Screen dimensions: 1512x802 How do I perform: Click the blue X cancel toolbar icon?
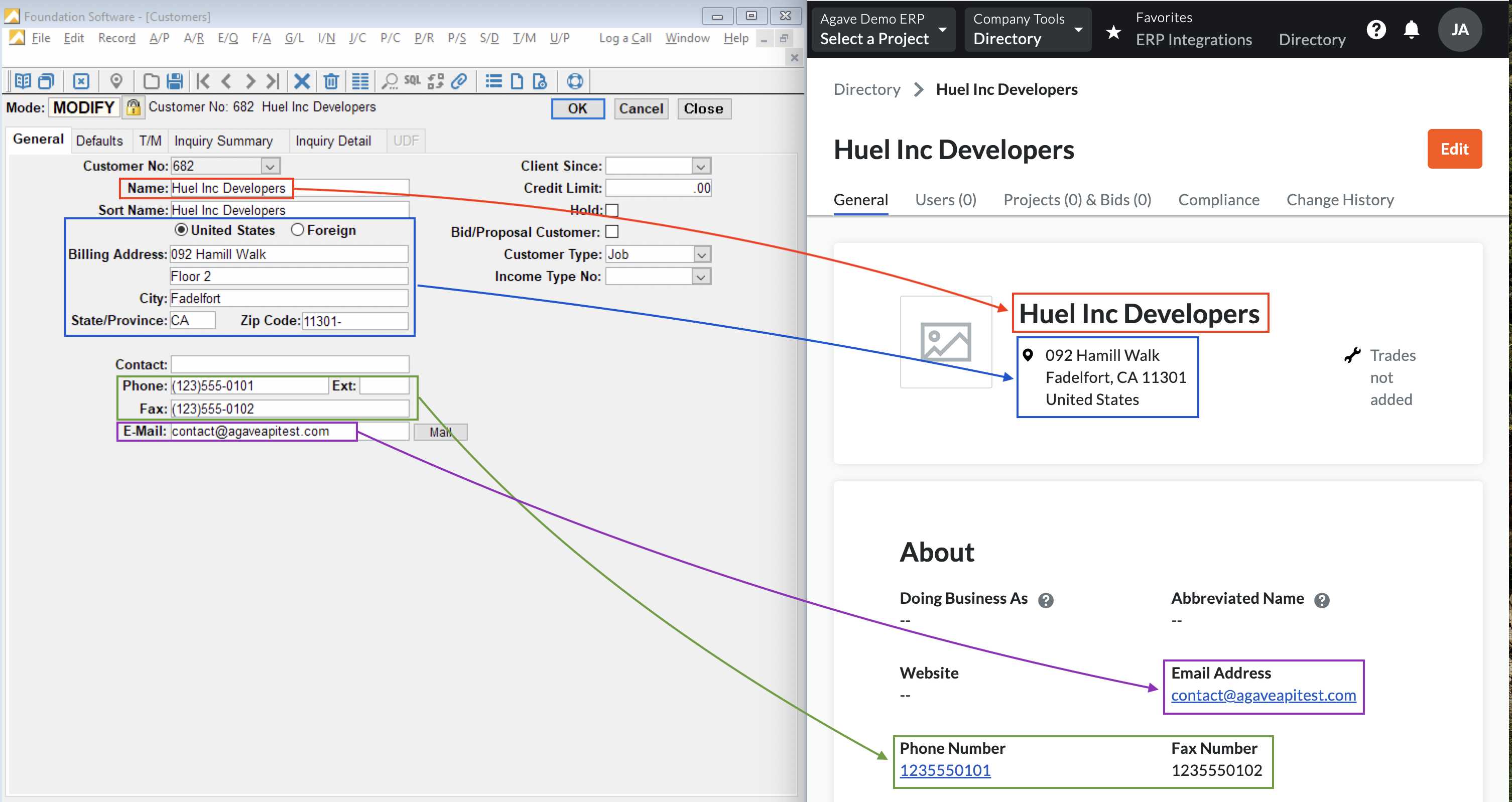tap(302, 81)
